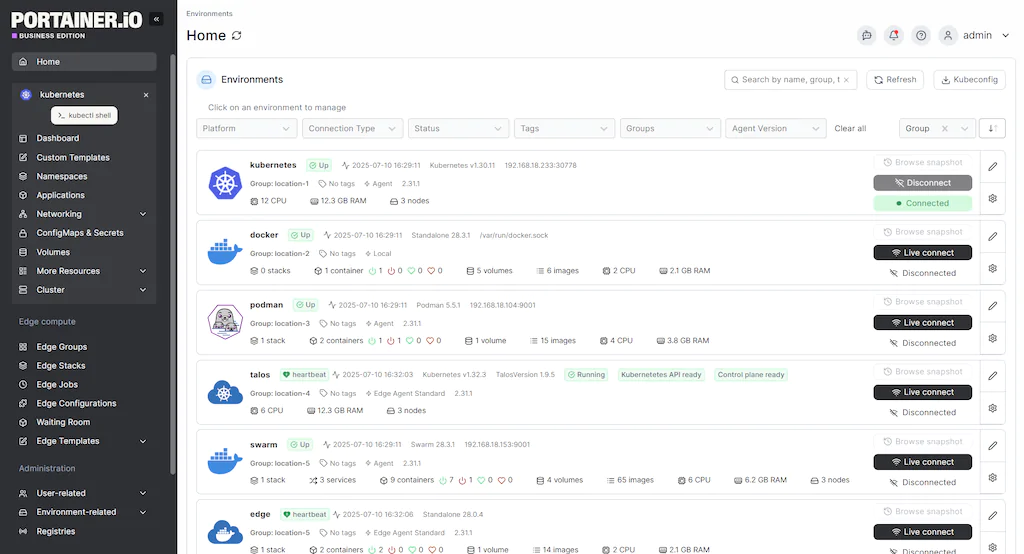Viewport: 1024px width, 554px height.
Task: Close the kubernetes environment in sidebar
Action: (x=146, y=95)
